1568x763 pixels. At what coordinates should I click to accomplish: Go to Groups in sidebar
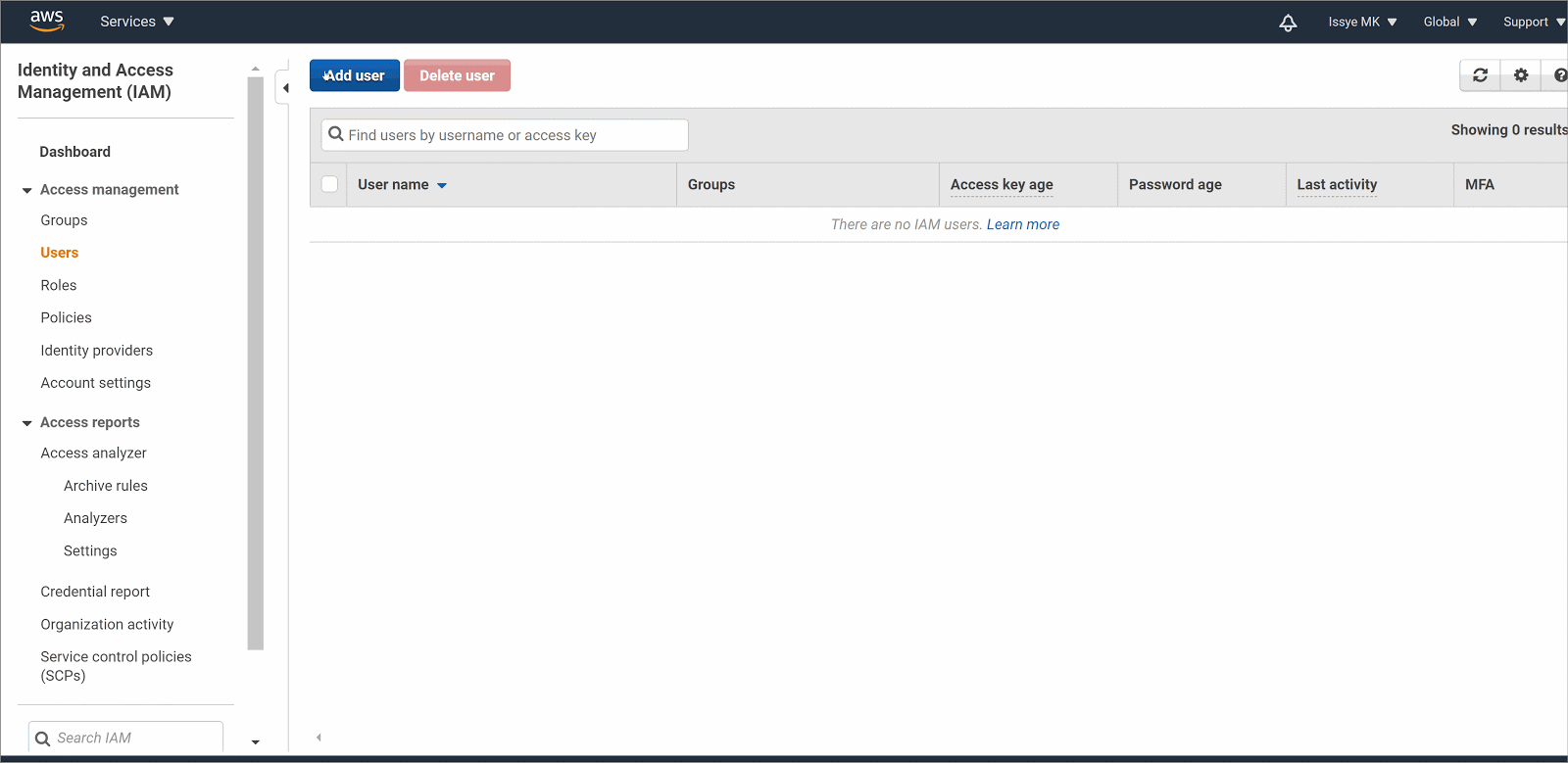pos(64,220)
